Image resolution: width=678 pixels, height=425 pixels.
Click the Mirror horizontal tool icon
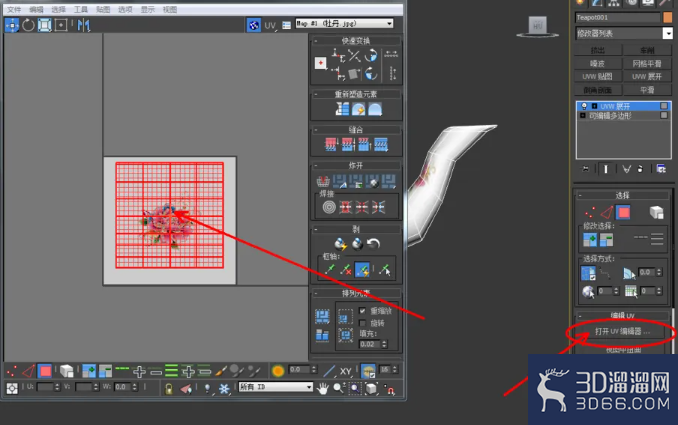[x=83, y=25]
